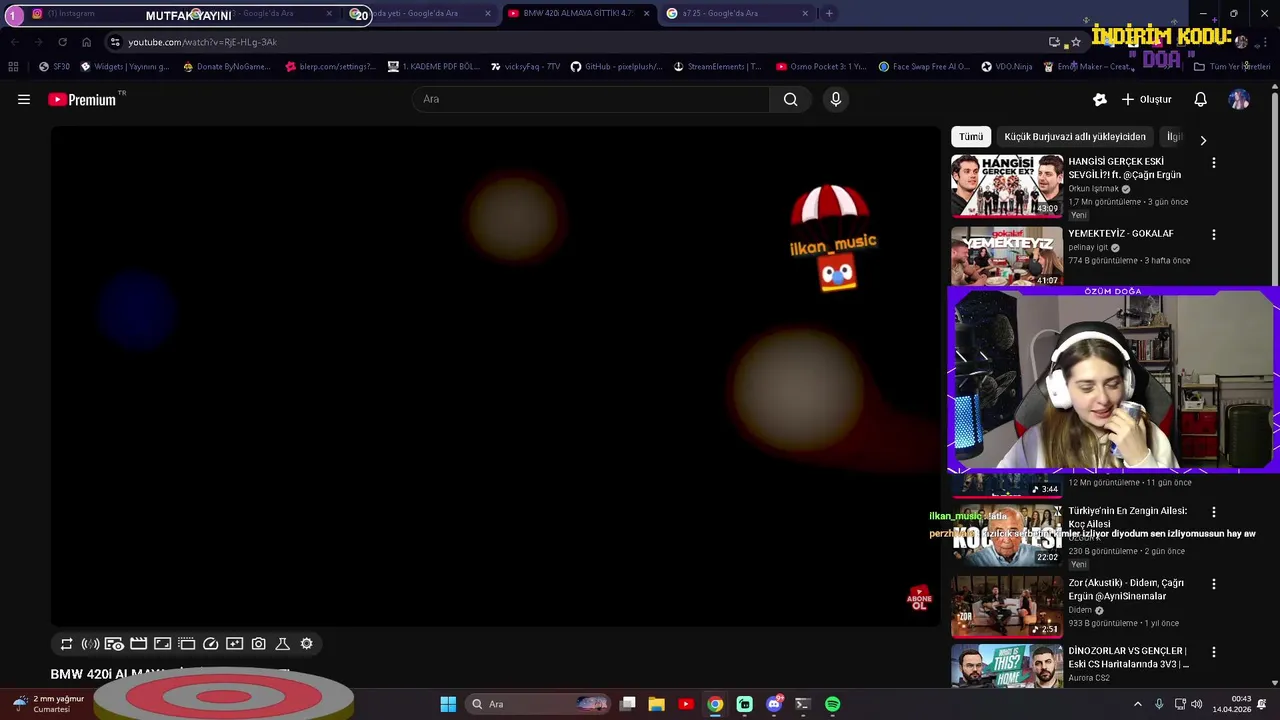Image resolution: width=1280 pixels, height=720 pixels.
Task: Open the 'Tüm Yer İşaretleri' bookmarks folder
Action: coord(1232,67)
